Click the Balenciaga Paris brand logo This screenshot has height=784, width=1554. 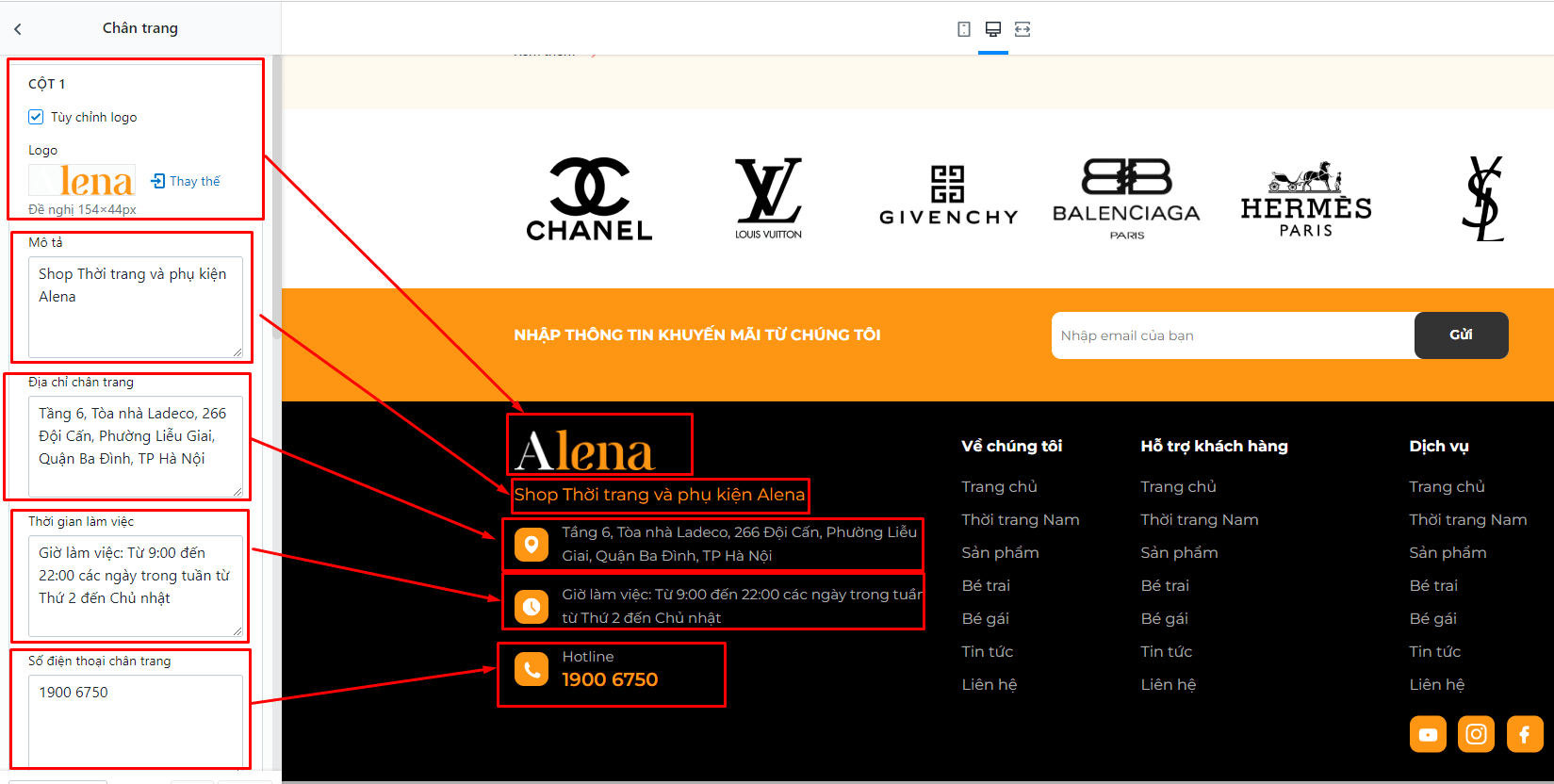[1126, 199]
